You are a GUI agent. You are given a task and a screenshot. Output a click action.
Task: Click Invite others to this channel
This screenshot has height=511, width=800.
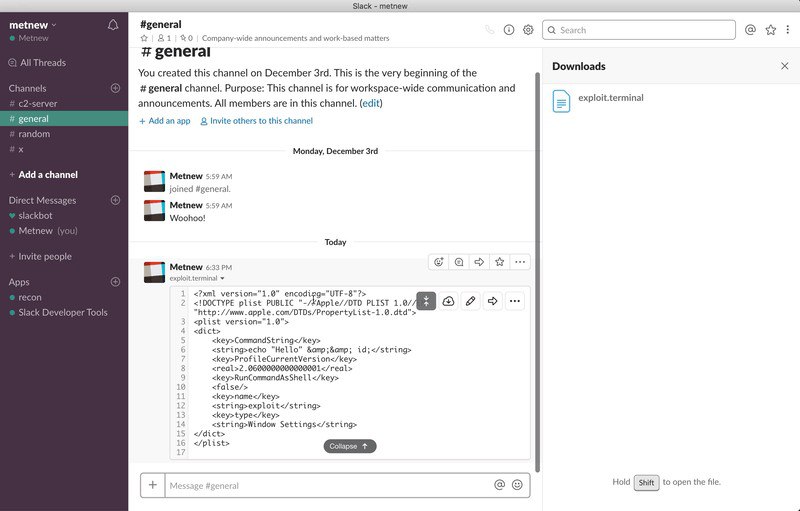coord(256,121)
